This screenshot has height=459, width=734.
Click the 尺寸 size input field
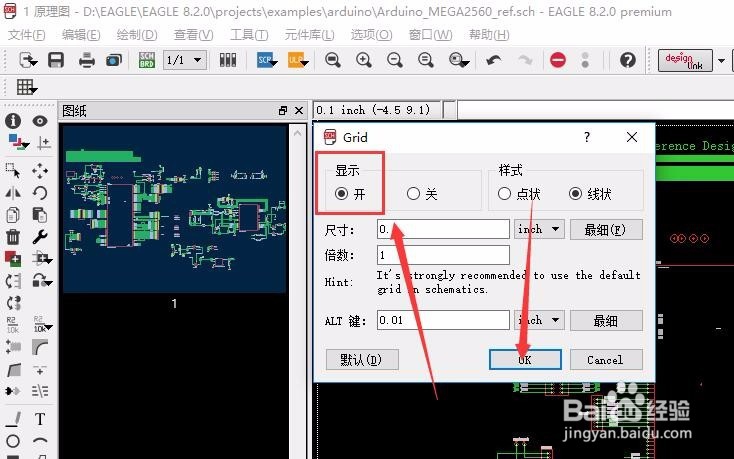443,229
